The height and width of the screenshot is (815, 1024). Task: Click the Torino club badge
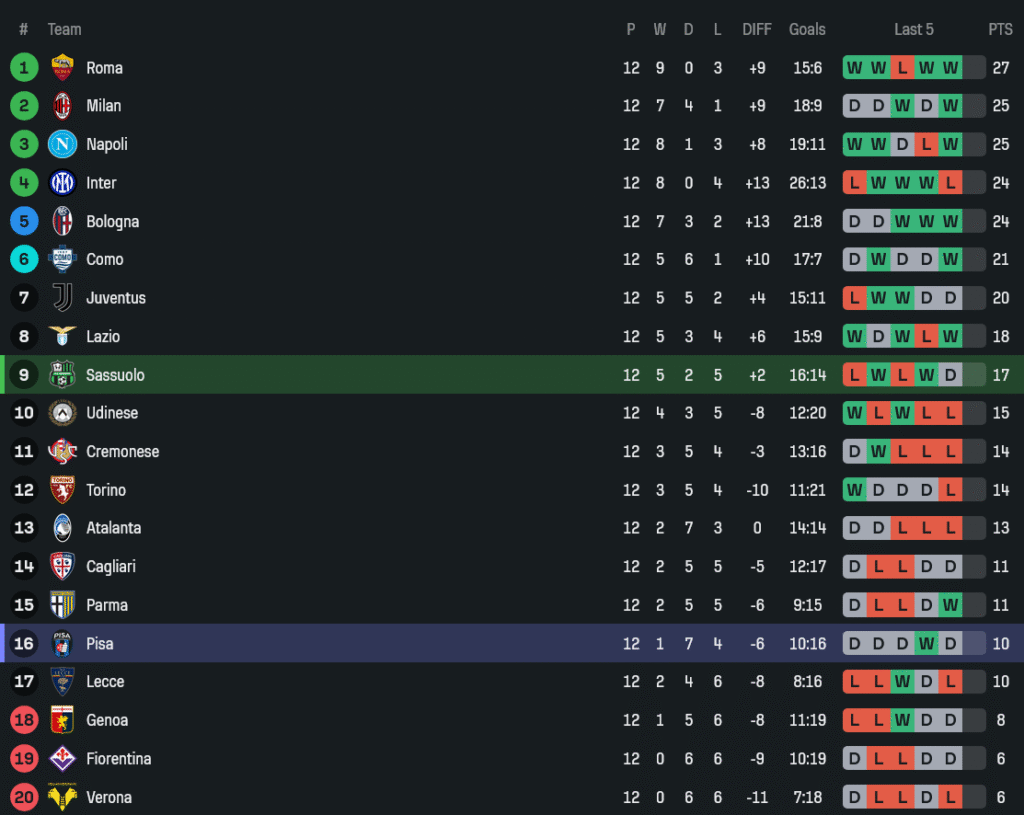pyautogui.click(x=62, y=490)
